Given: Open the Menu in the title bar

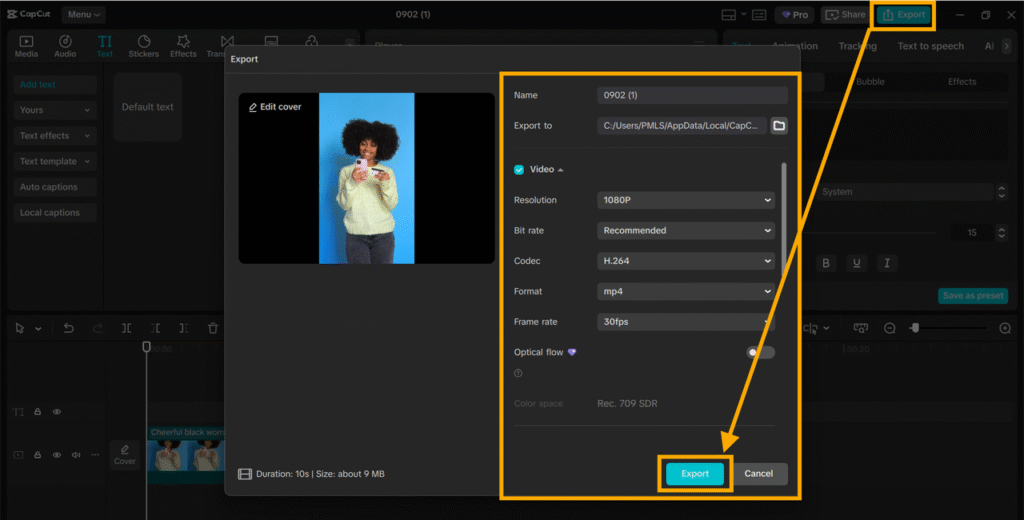Looking at the screenshot, I should (x=83, y=15).
